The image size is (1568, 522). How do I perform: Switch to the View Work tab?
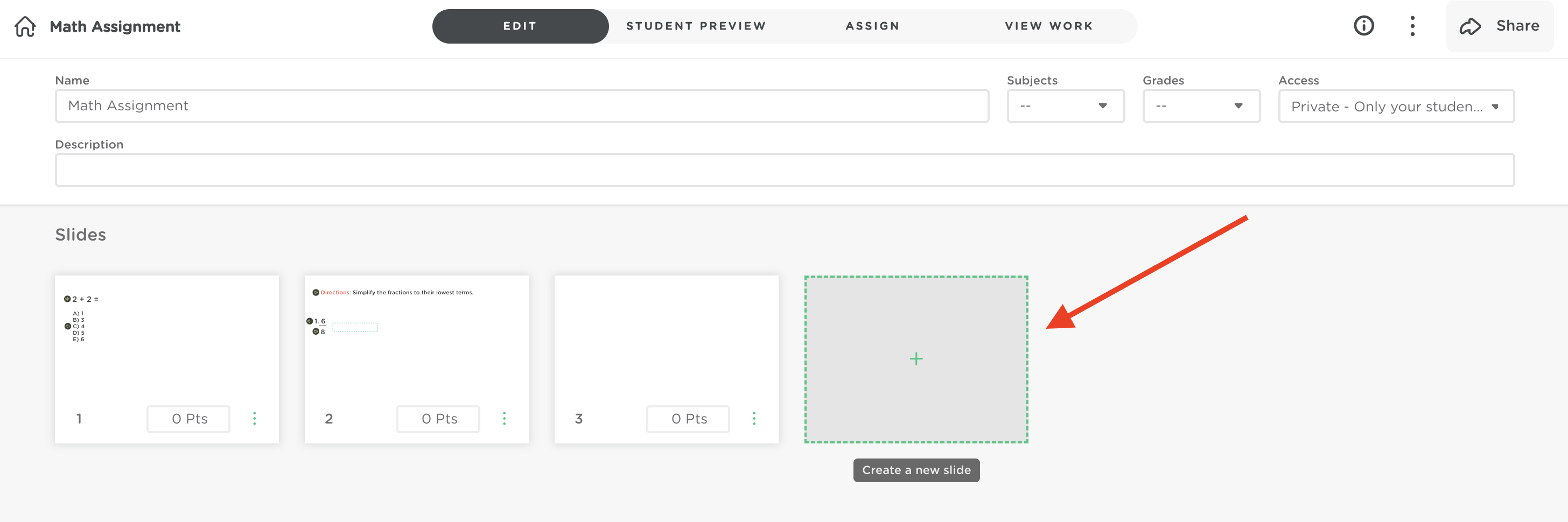tap(1048, 25)
